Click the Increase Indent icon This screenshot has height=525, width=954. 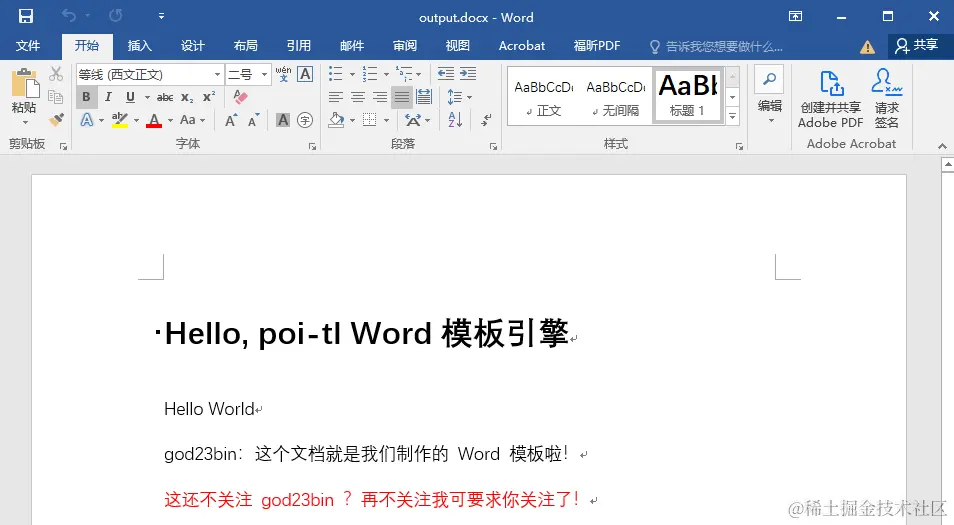point(468,74)
